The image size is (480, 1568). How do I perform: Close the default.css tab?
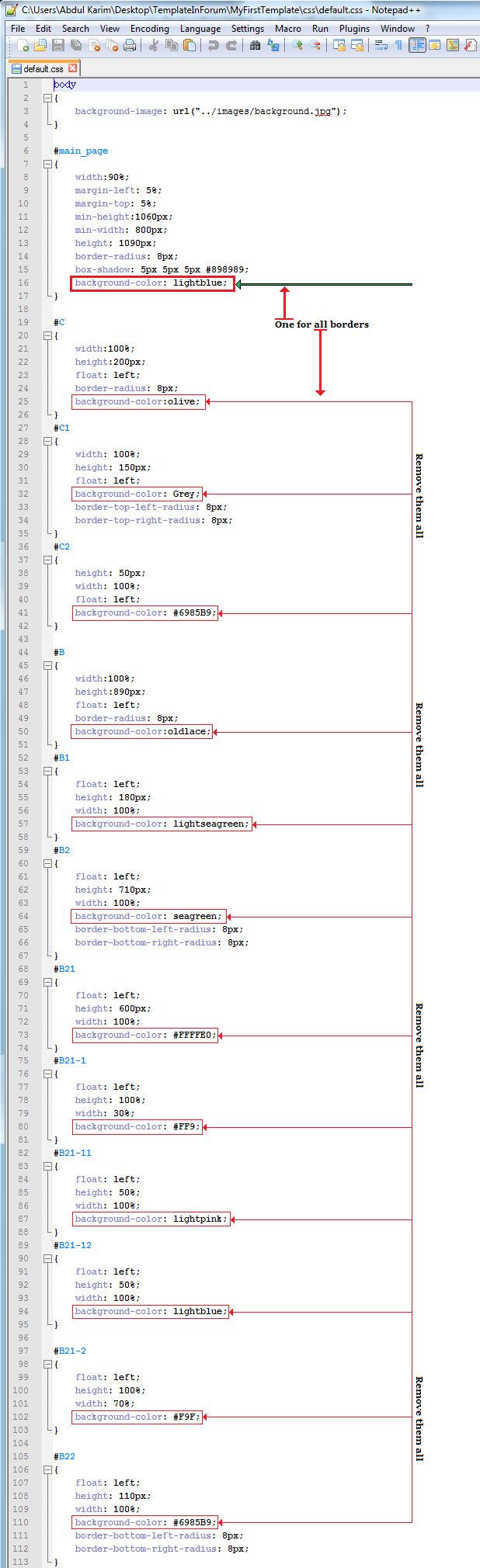73,68
